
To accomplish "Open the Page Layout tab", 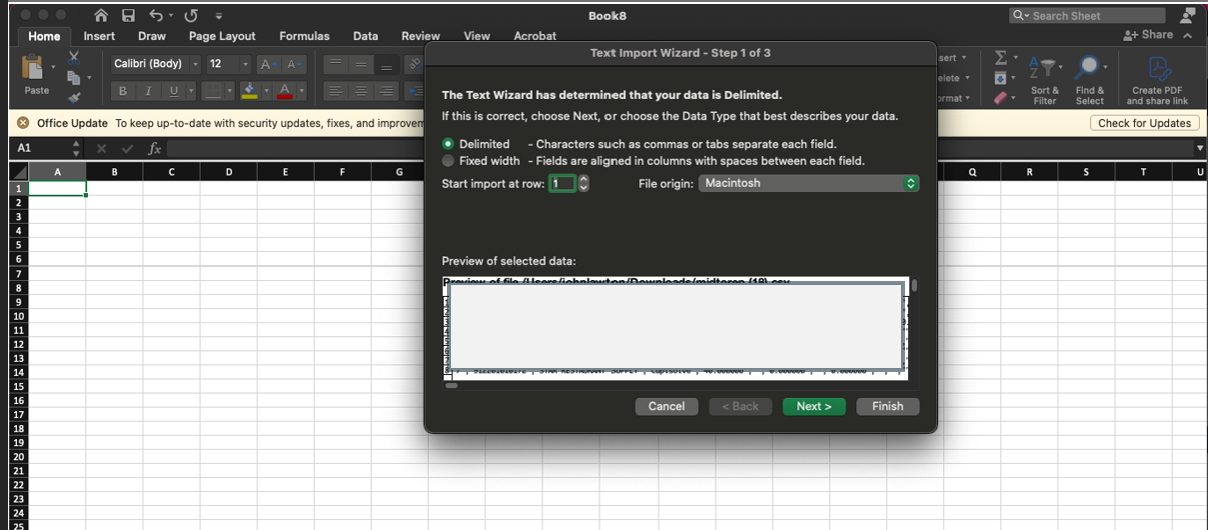I will [222, 36].
